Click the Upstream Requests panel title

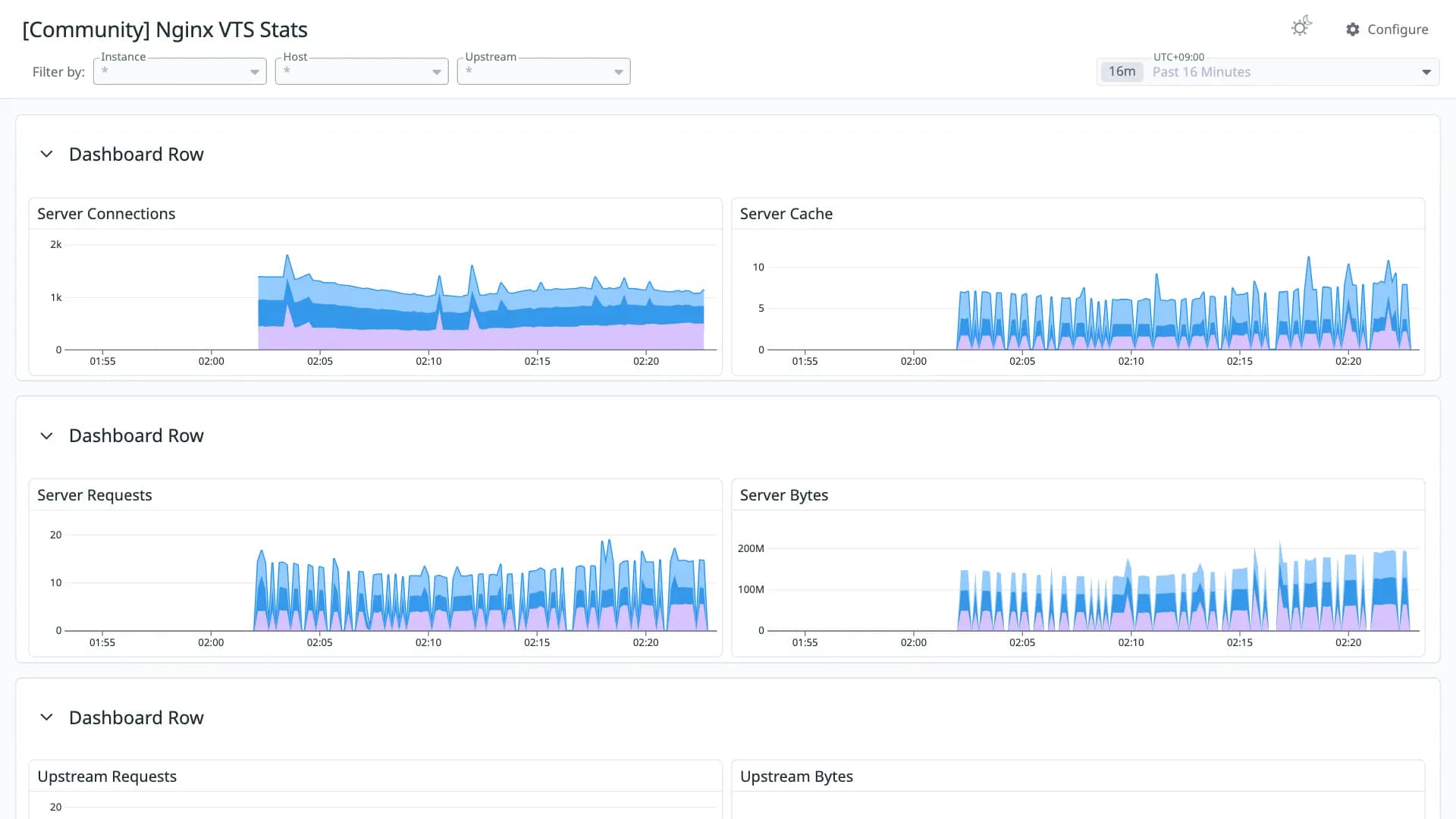click(107, 777)
